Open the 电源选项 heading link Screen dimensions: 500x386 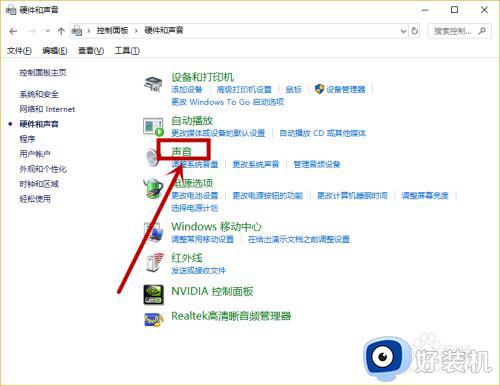point(192,183)
